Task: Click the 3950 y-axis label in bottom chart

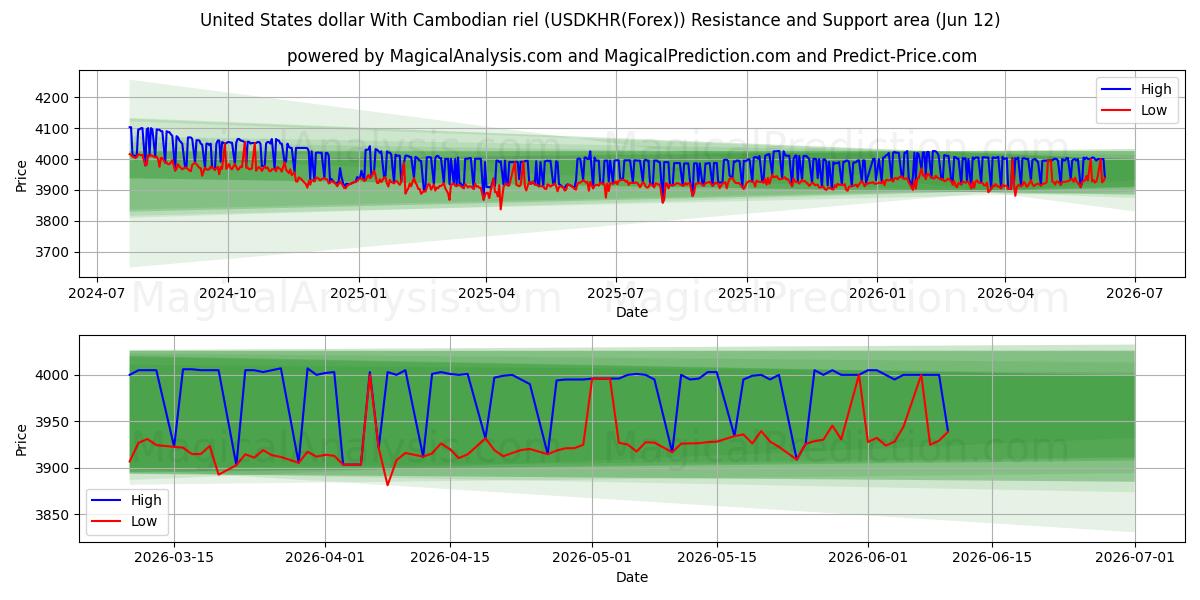Action: tap(51, 422)
